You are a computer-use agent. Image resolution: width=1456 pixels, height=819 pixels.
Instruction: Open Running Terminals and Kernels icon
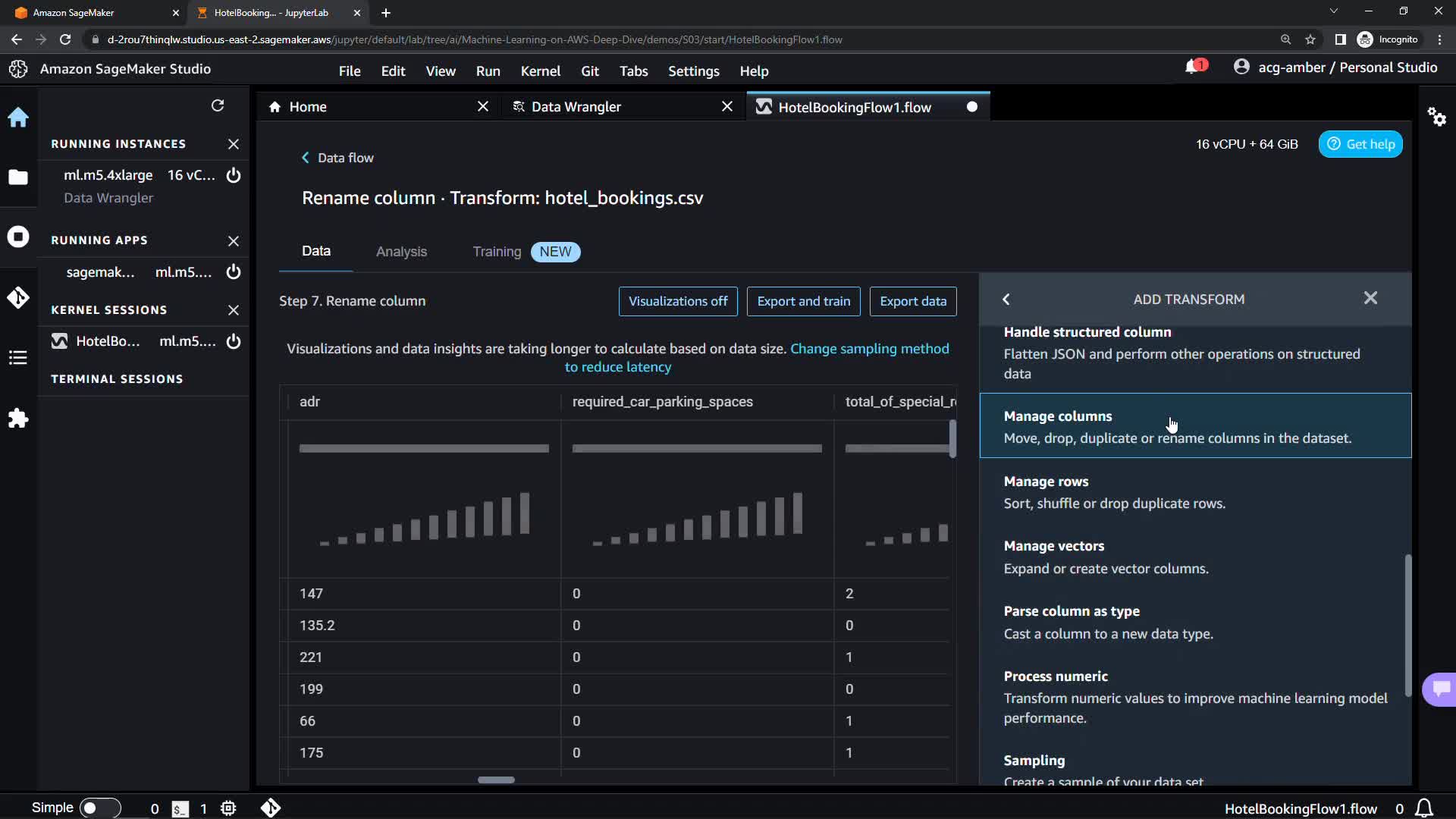[x=18, y=237]
